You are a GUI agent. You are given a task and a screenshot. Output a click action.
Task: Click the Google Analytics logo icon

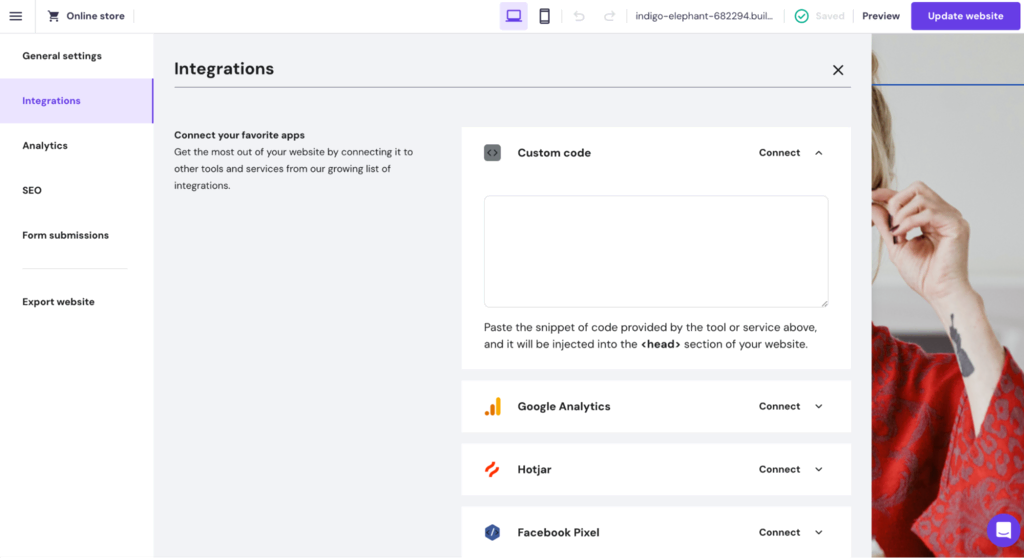pos(492,406)
